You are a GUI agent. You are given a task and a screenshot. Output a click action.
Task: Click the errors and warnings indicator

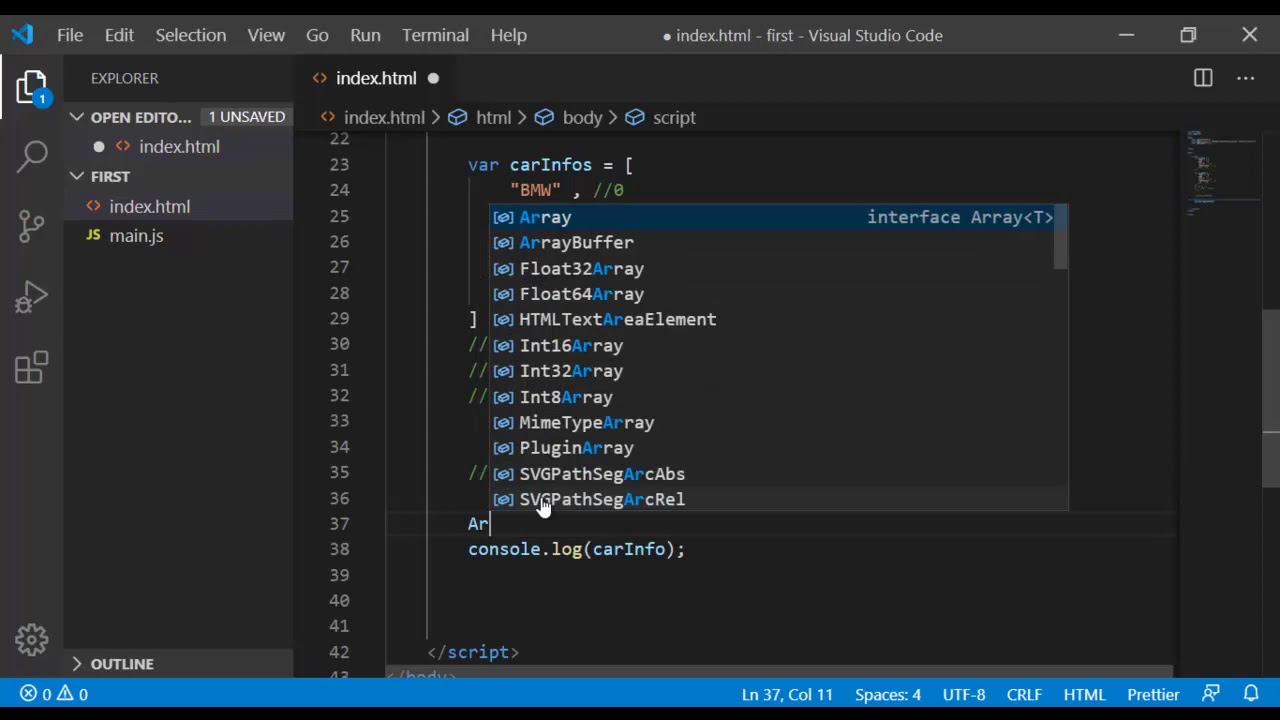(x=54, y=694)
